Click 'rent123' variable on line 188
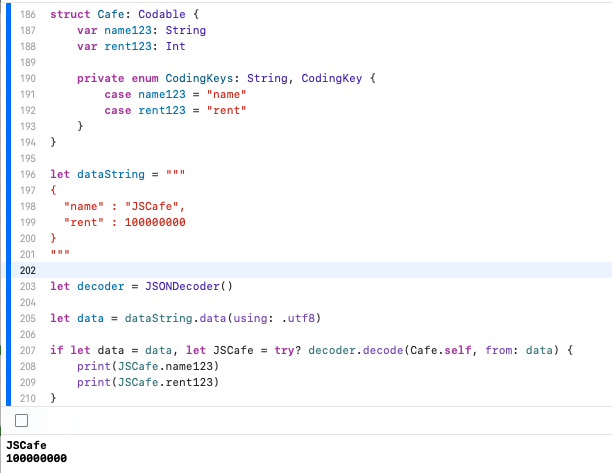 pos(128,46)
